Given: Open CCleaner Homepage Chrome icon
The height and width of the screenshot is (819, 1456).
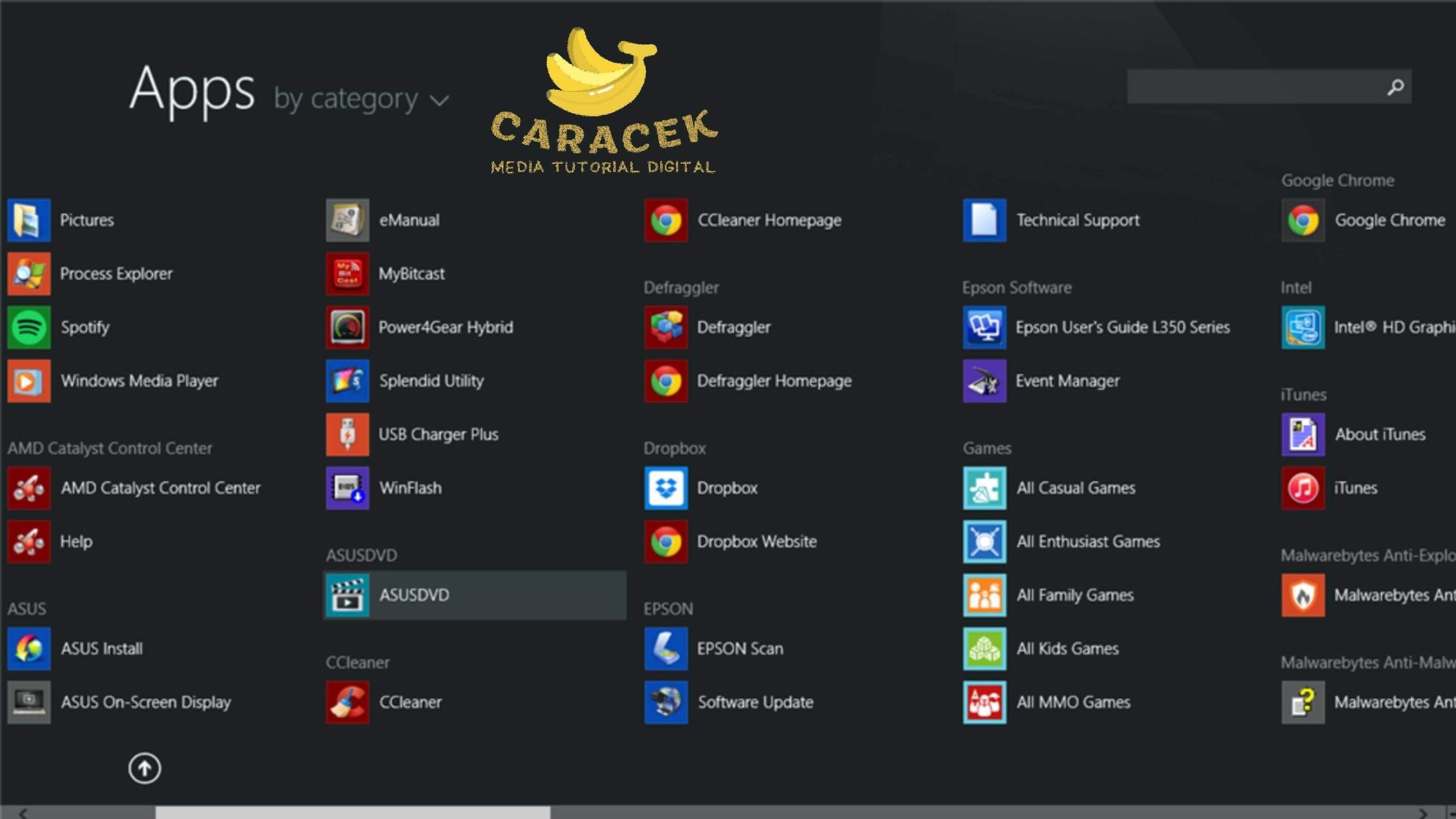Looking at the screenshot, I should click(x=666, y=220).
